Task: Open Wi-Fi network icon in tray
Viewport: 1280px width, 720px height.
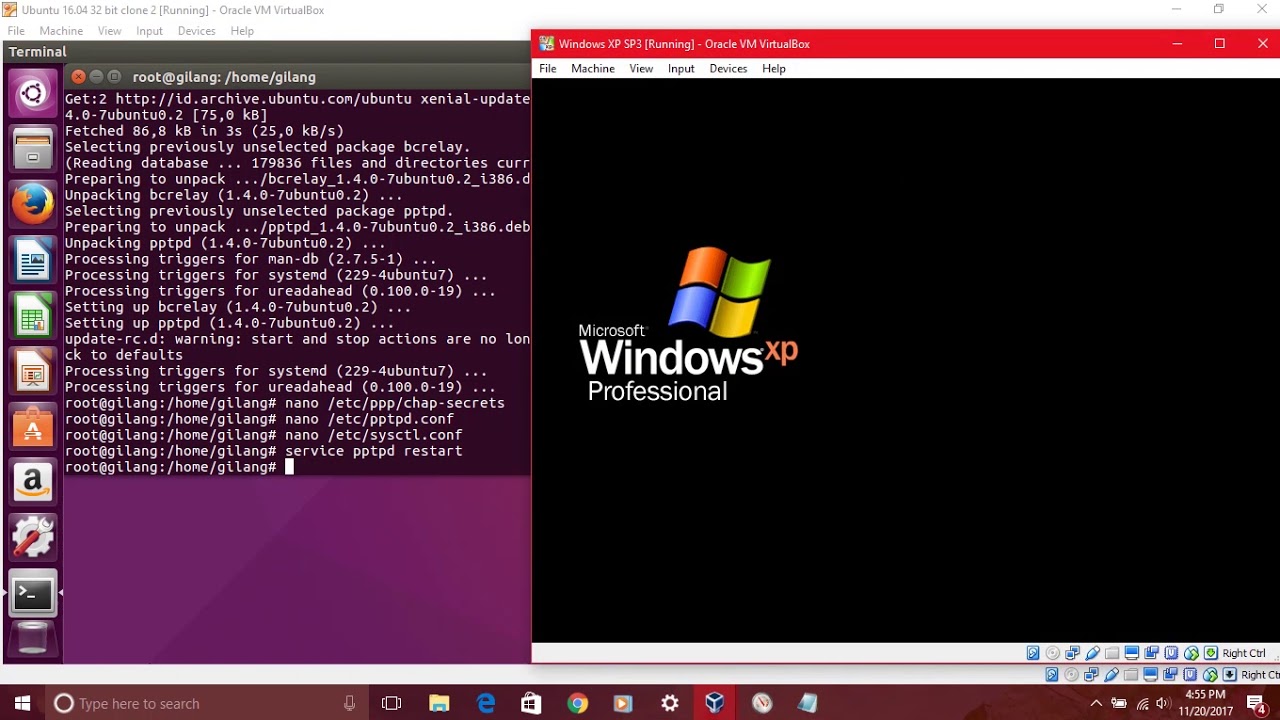Action: (x=1142, y=703)
